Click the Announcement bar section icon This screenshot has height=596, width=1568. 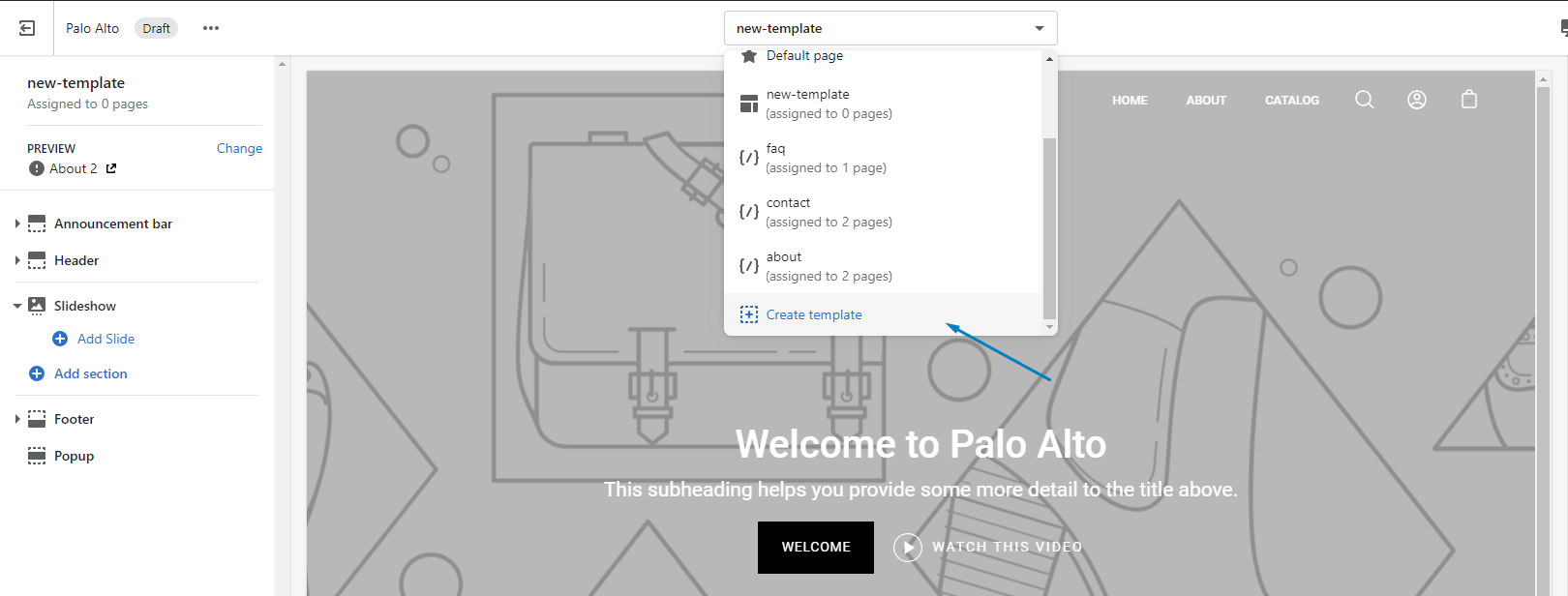pos(37,223)
